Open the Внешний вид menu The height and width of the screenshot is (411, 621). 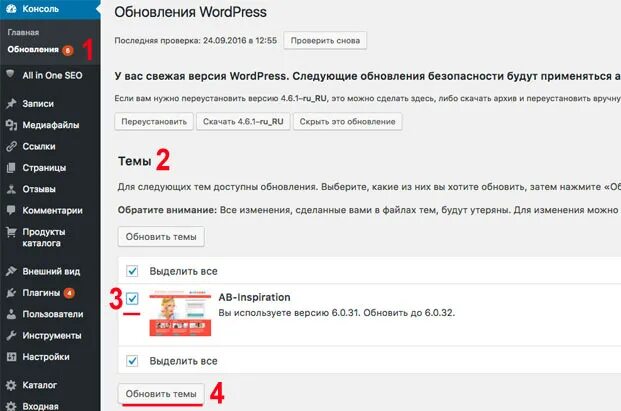(50, 271)
